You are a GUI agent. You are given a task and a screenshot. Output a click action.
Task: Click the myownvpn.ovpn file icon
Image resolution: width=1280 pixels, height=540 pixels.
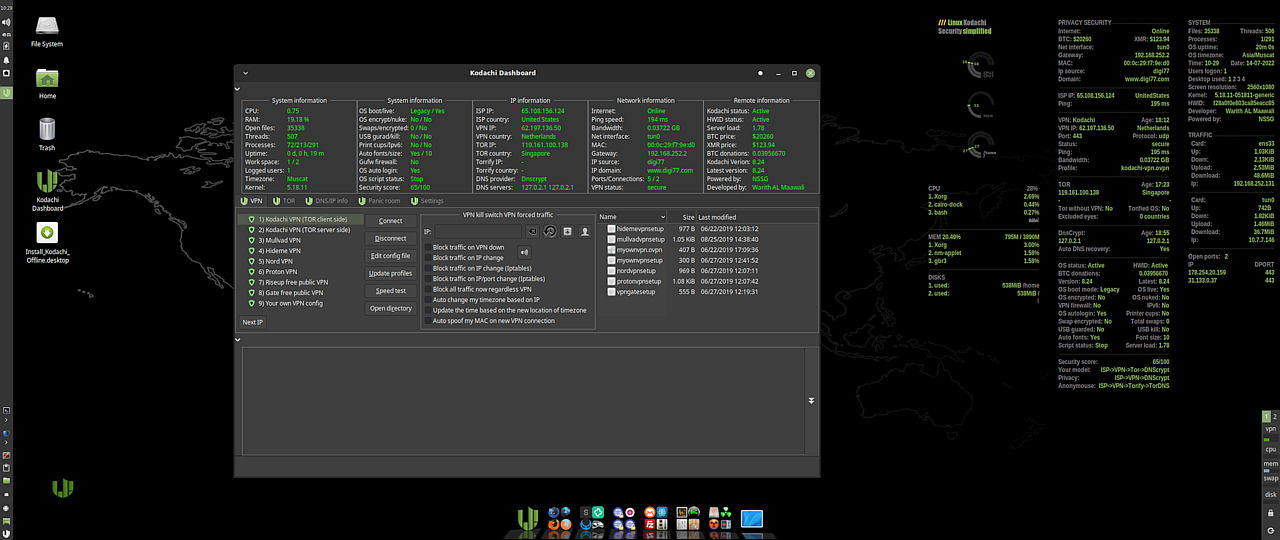pyautogui.click(x=612, y=250)
